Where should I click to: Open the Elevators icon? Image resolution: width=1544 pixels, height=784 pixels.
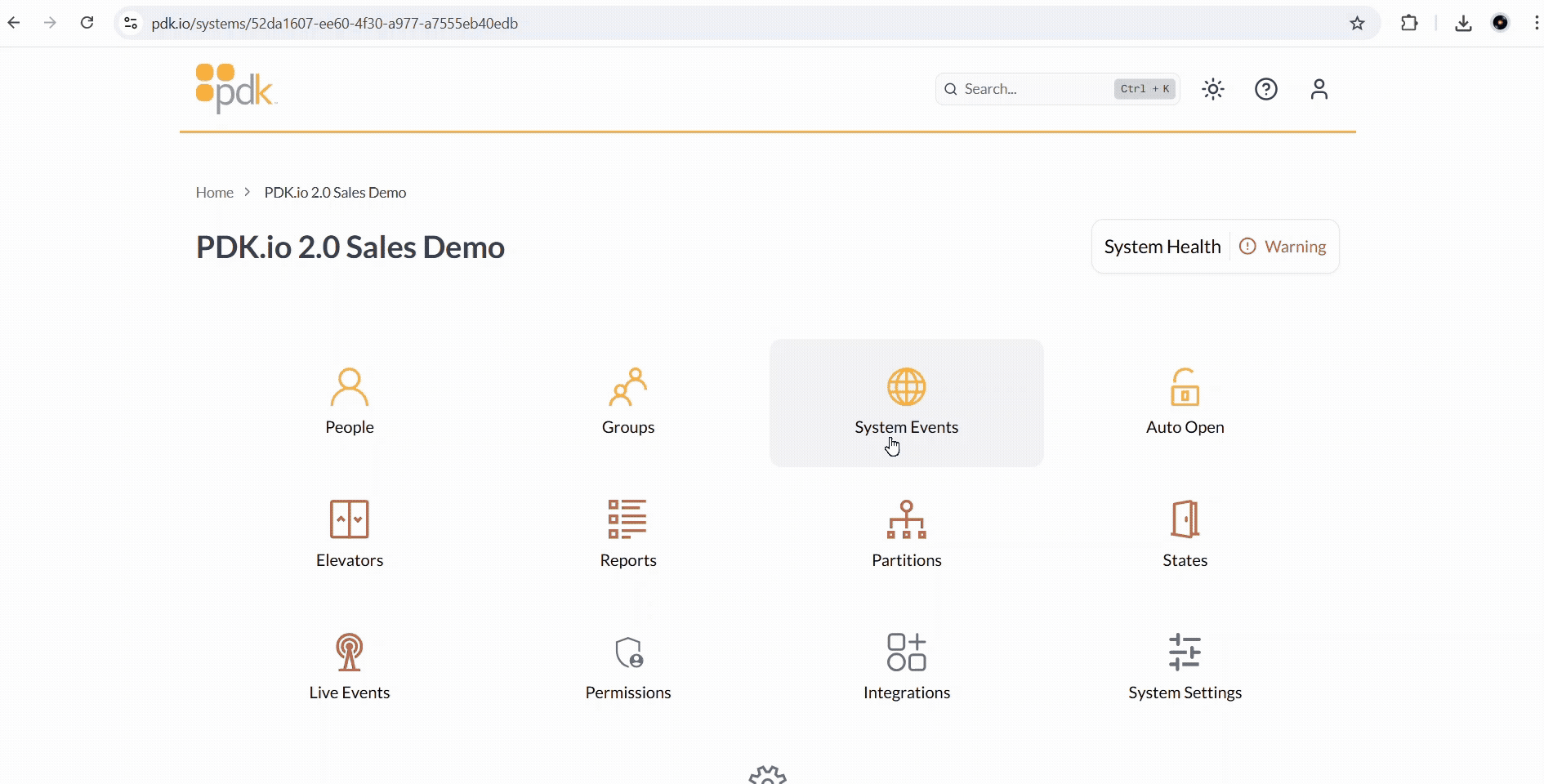[x=350, y=519]
